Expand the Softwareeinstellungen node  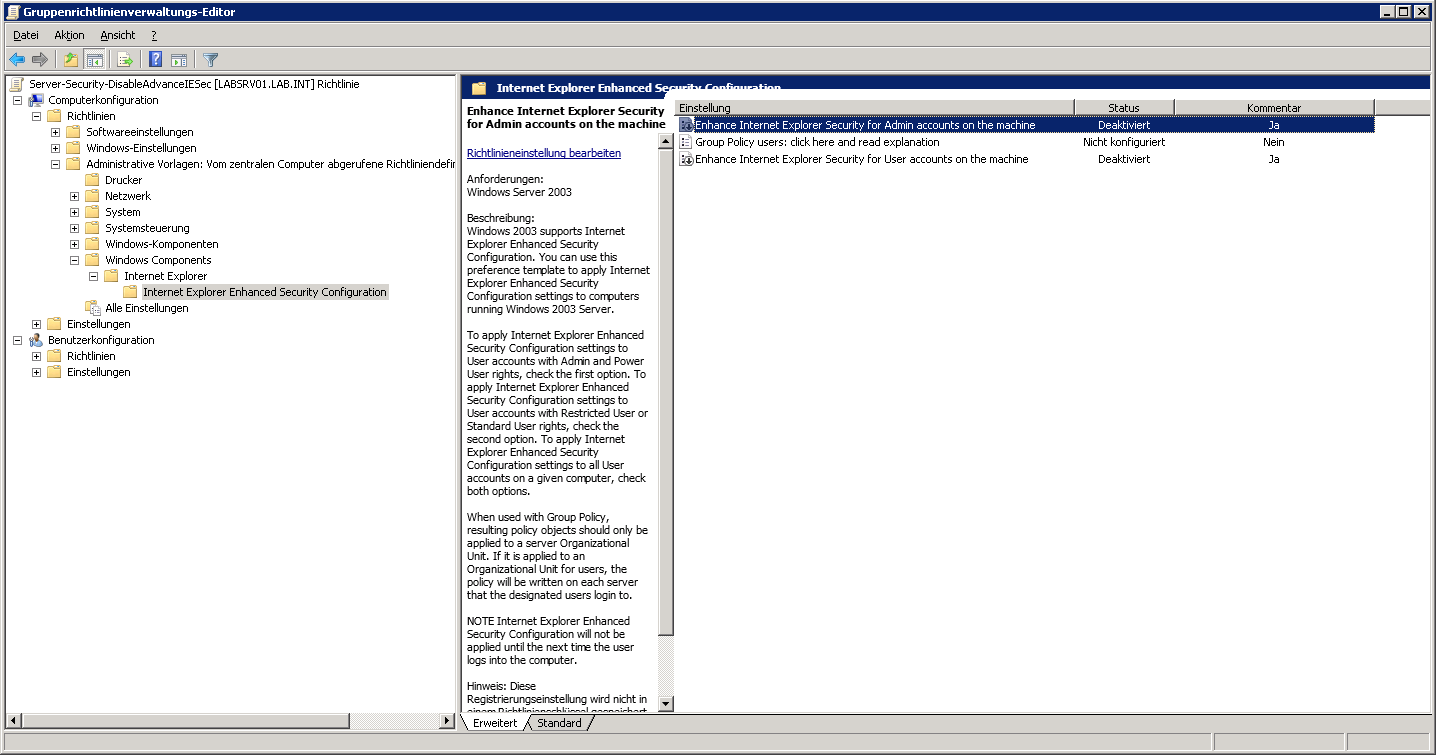point(56,132)
